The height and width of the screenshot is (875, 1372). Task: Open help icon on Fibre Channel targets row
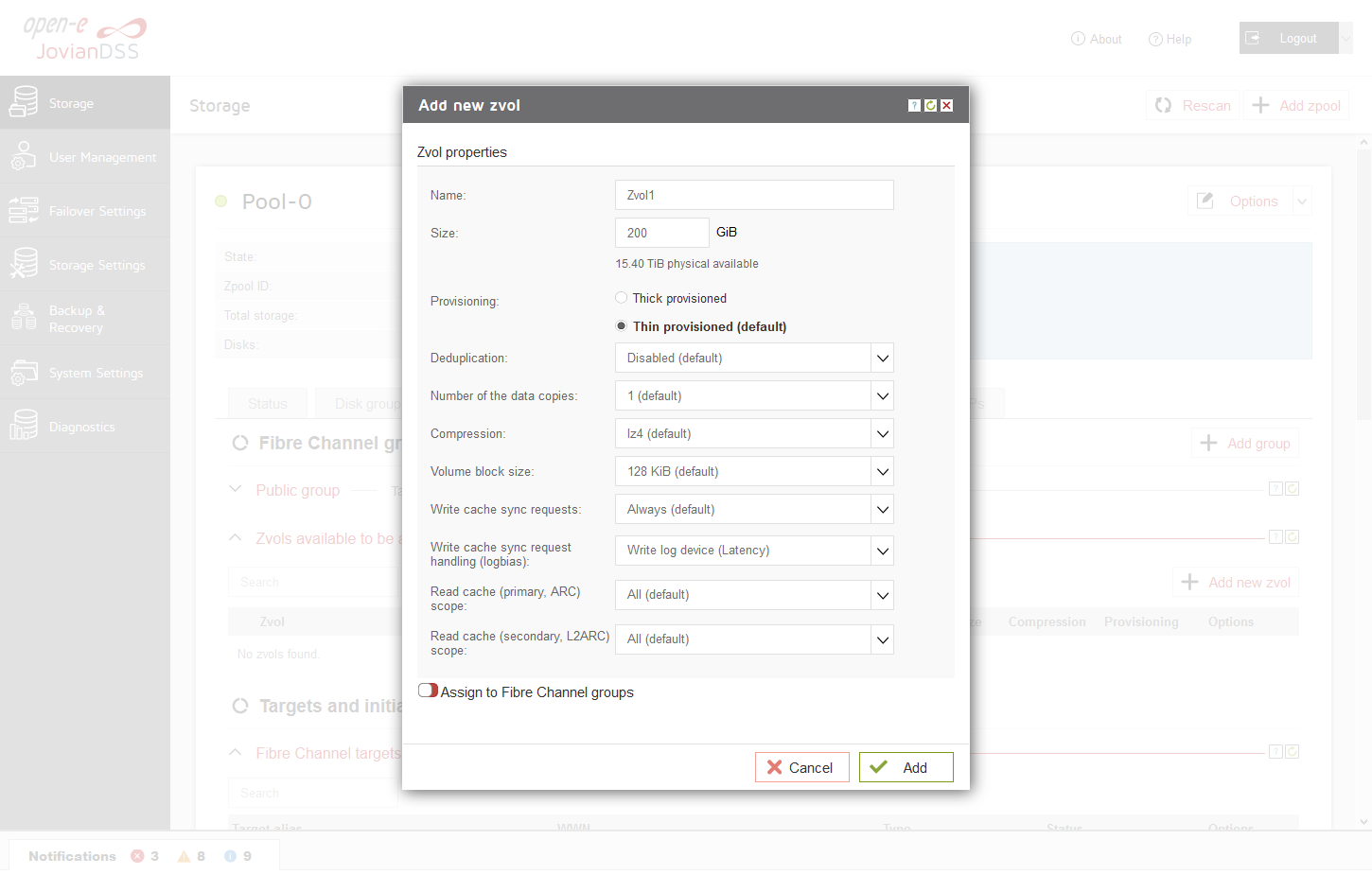(1275, 752)
